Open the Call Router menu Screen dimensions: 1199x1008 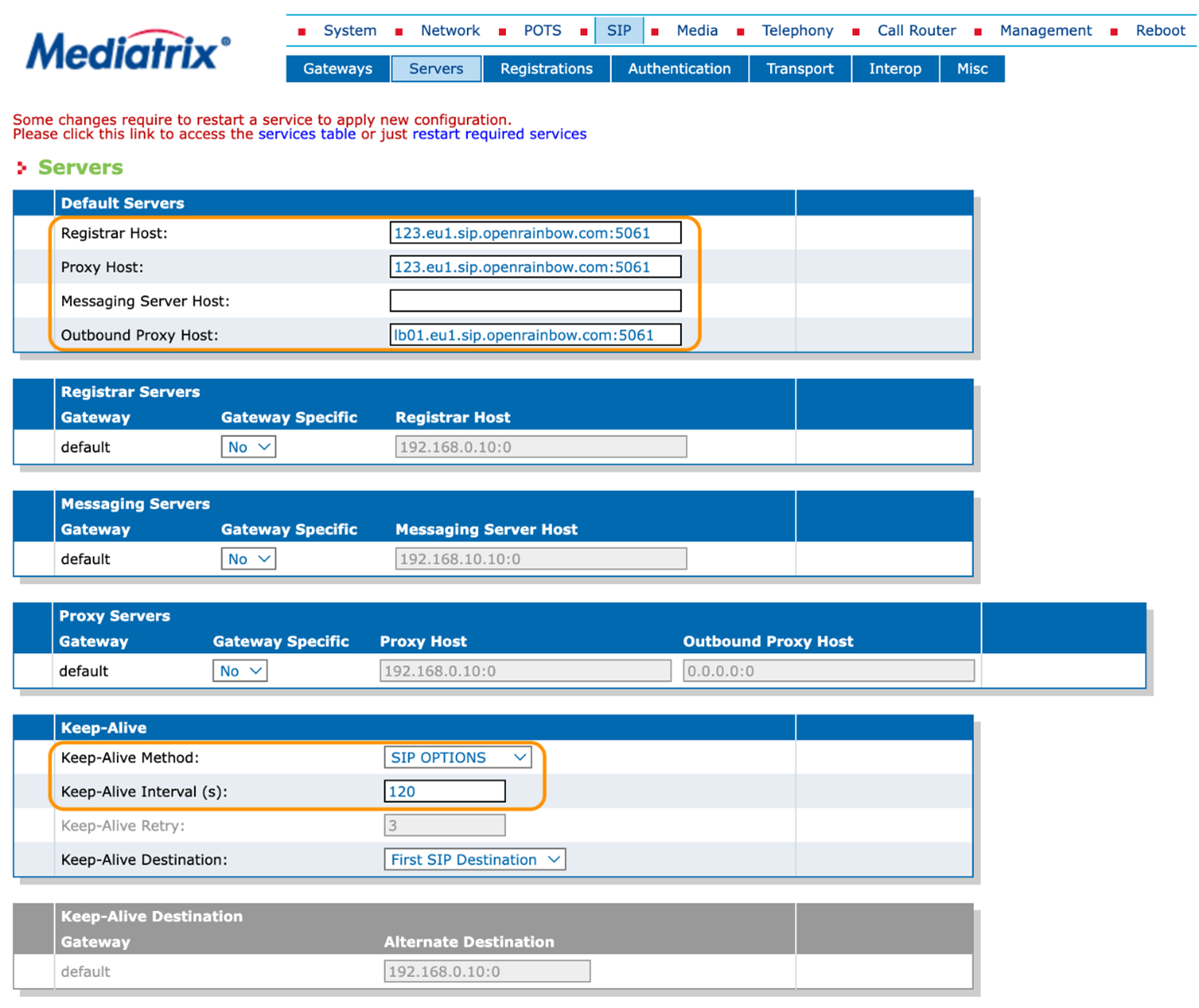pos(916,30)
